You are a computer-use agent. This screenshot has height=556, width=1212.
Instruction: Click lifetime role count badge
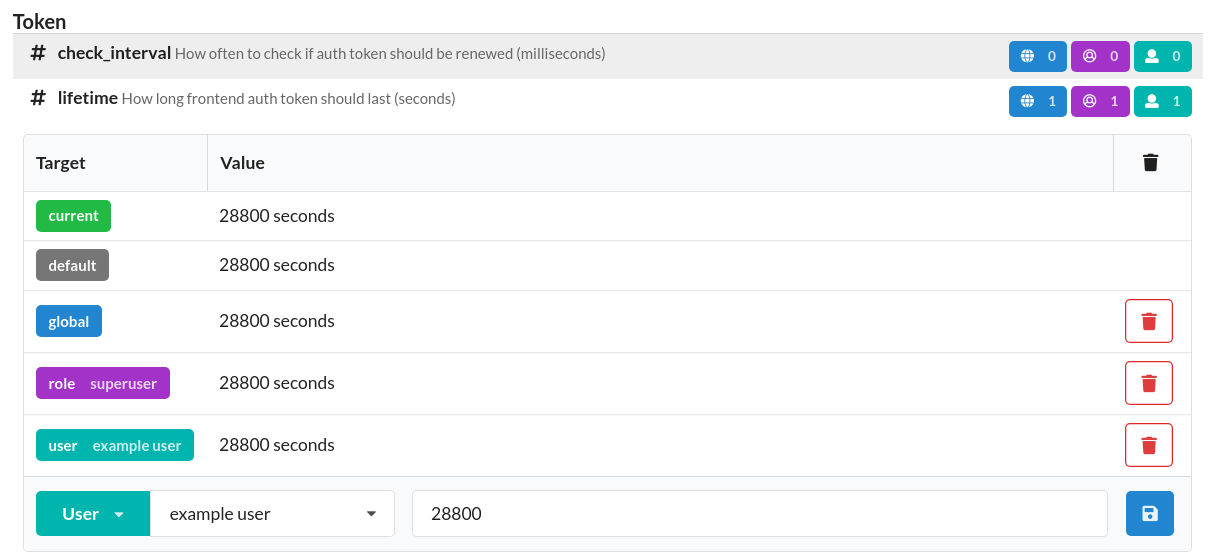1100,101
